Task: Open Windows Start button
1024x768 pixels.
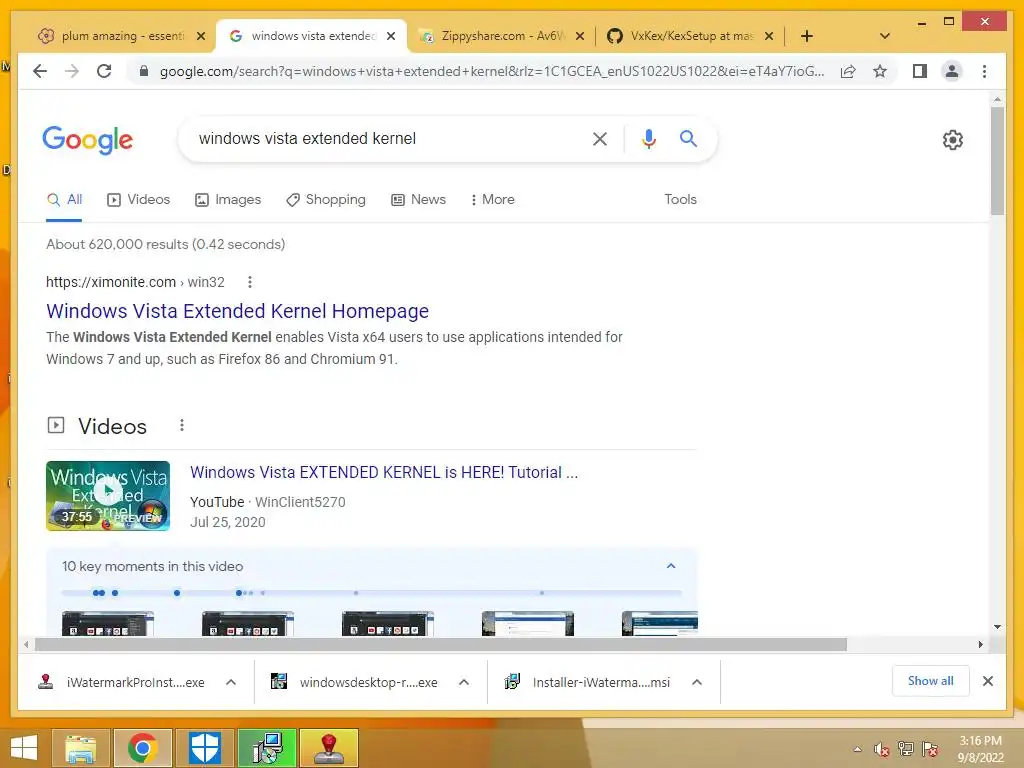Action: point(24,748)
